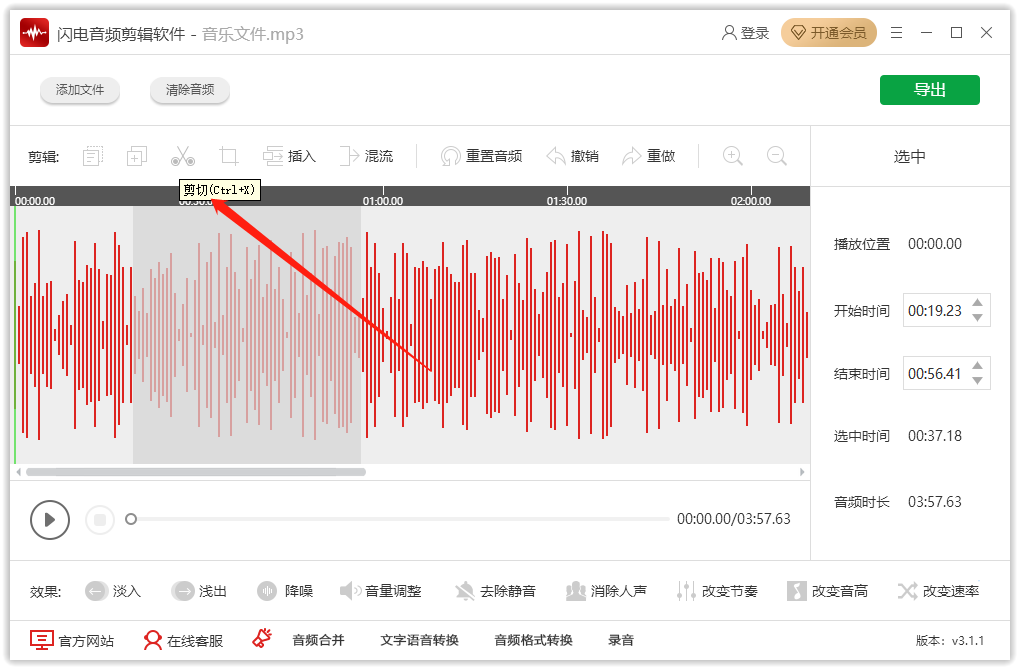This screenshot has width=1020, height=670.
Task: Click the 重做 redo button
Action: [x=649, y=156]
